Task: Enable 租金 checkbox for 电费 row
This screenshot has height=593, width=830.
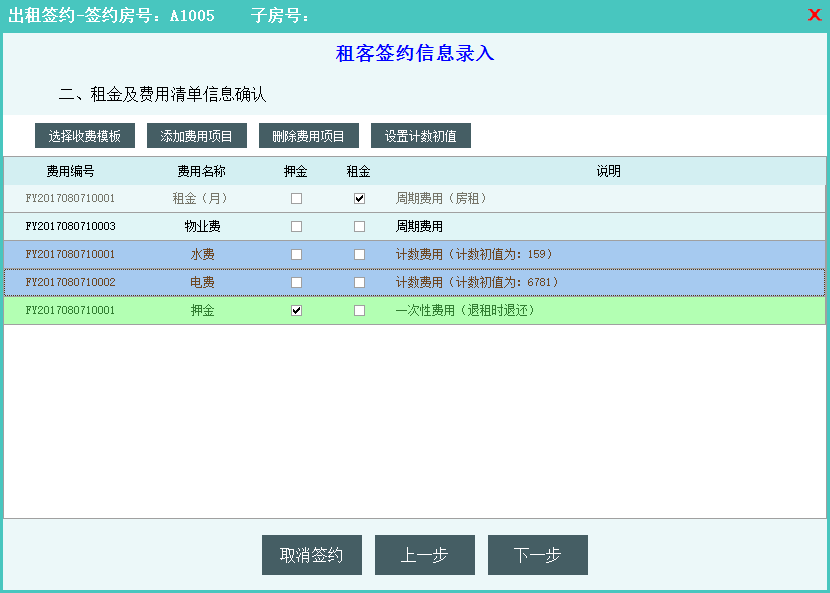Action: click(x=359, y=283)
